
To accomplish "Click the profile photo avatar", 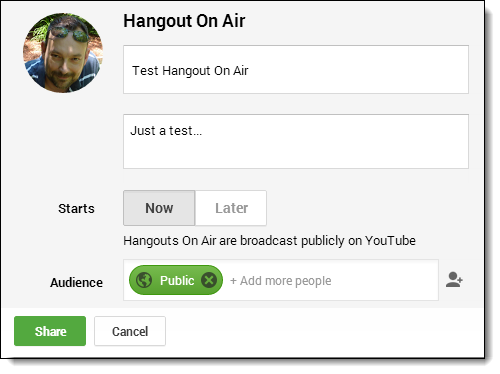I will tap(63, 53).
